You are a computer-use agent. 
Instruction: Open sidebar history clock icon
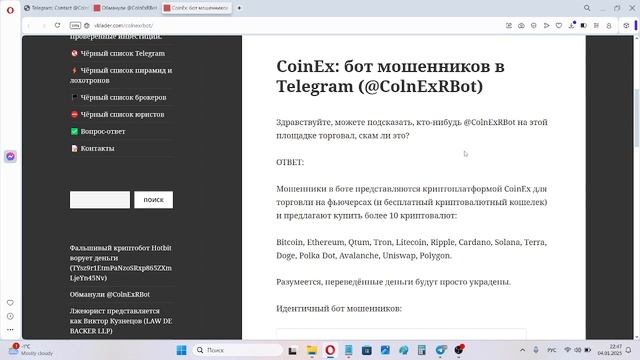[x=10, y=316]
